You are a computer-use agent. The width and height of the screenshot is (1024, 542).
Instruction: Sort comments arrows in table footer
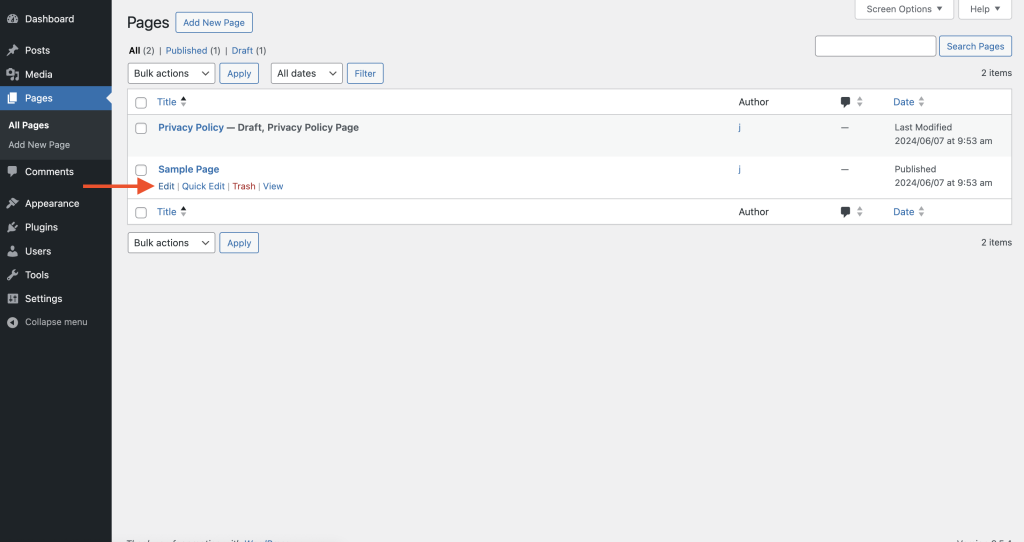tap(859, 212)
